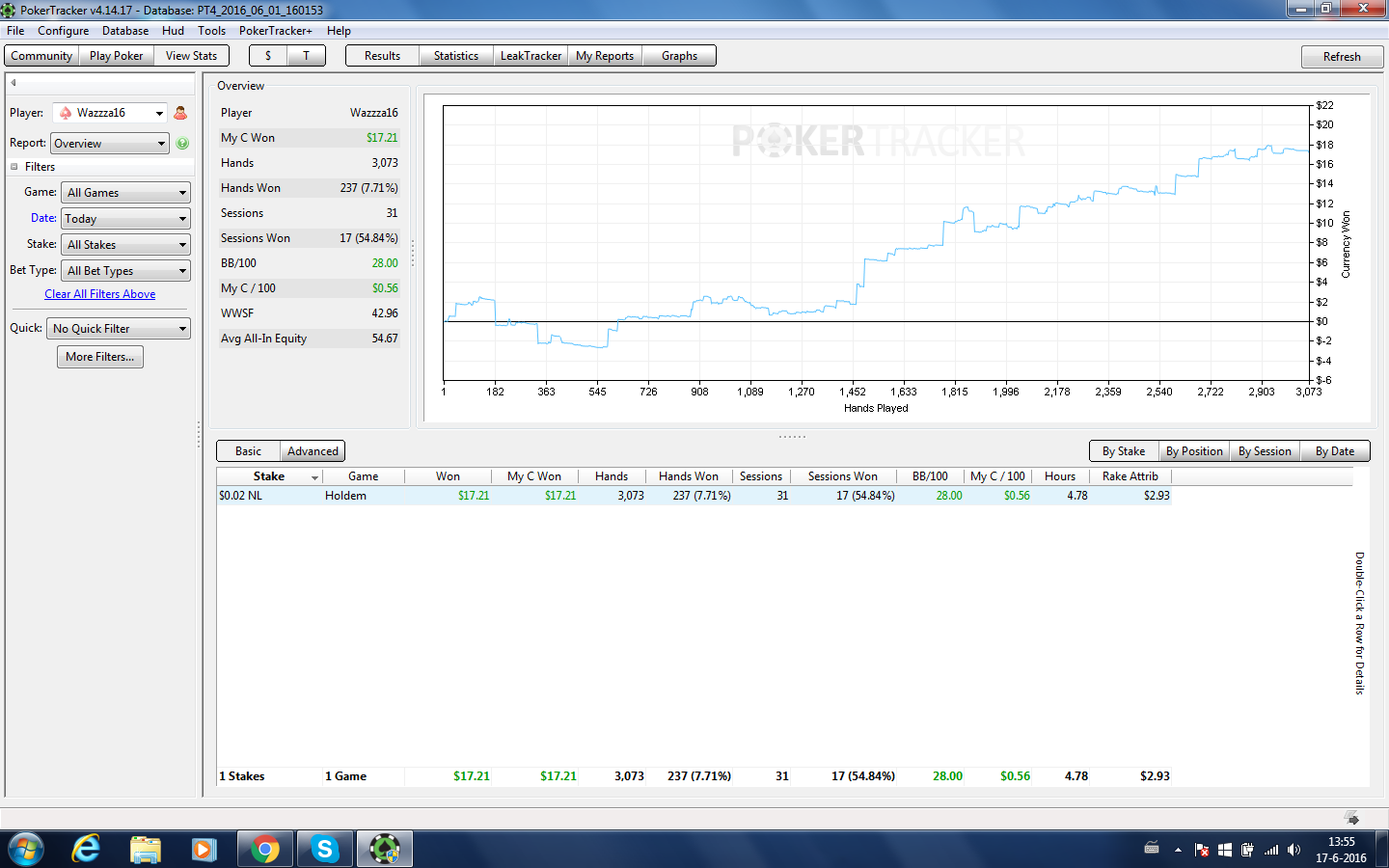Sort by the Won column header
The height and width of the screenshot is (868, 1389).
pos(448,476)
